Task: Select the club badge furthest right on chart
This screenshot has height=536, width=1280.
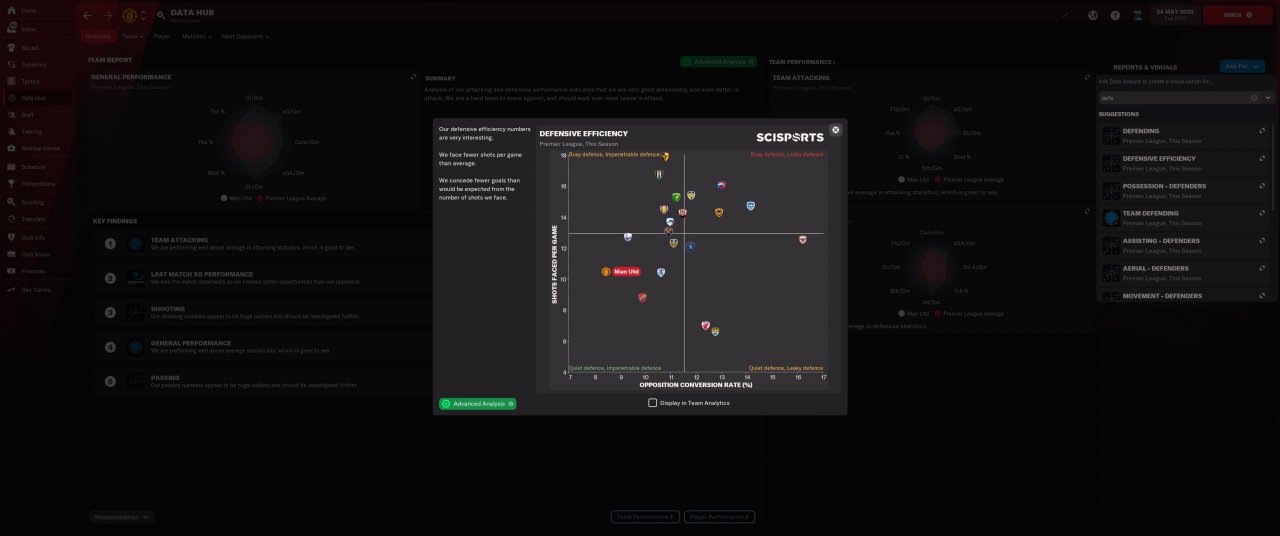Action: click(x=802, y=240)
